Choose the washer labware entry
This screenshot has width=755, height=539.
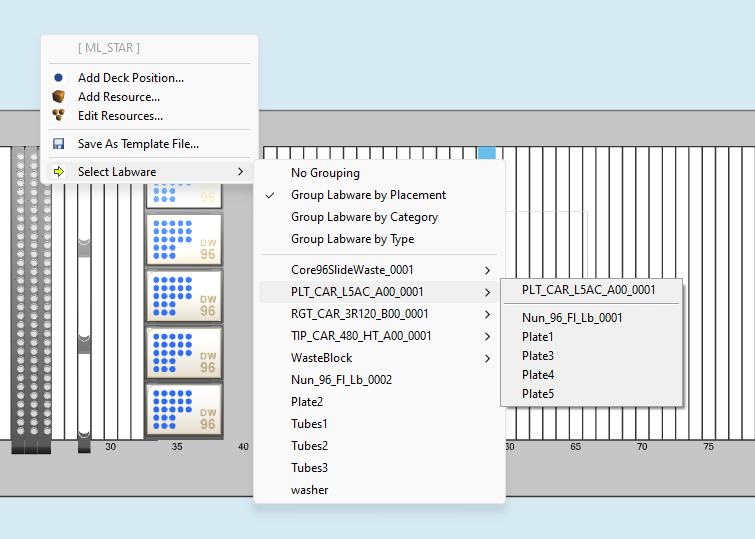coord(309,490)
